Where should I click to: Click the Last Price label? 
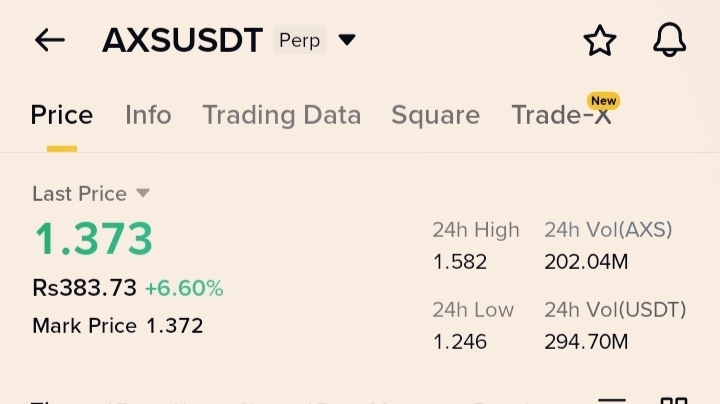(x=79, y=193)
